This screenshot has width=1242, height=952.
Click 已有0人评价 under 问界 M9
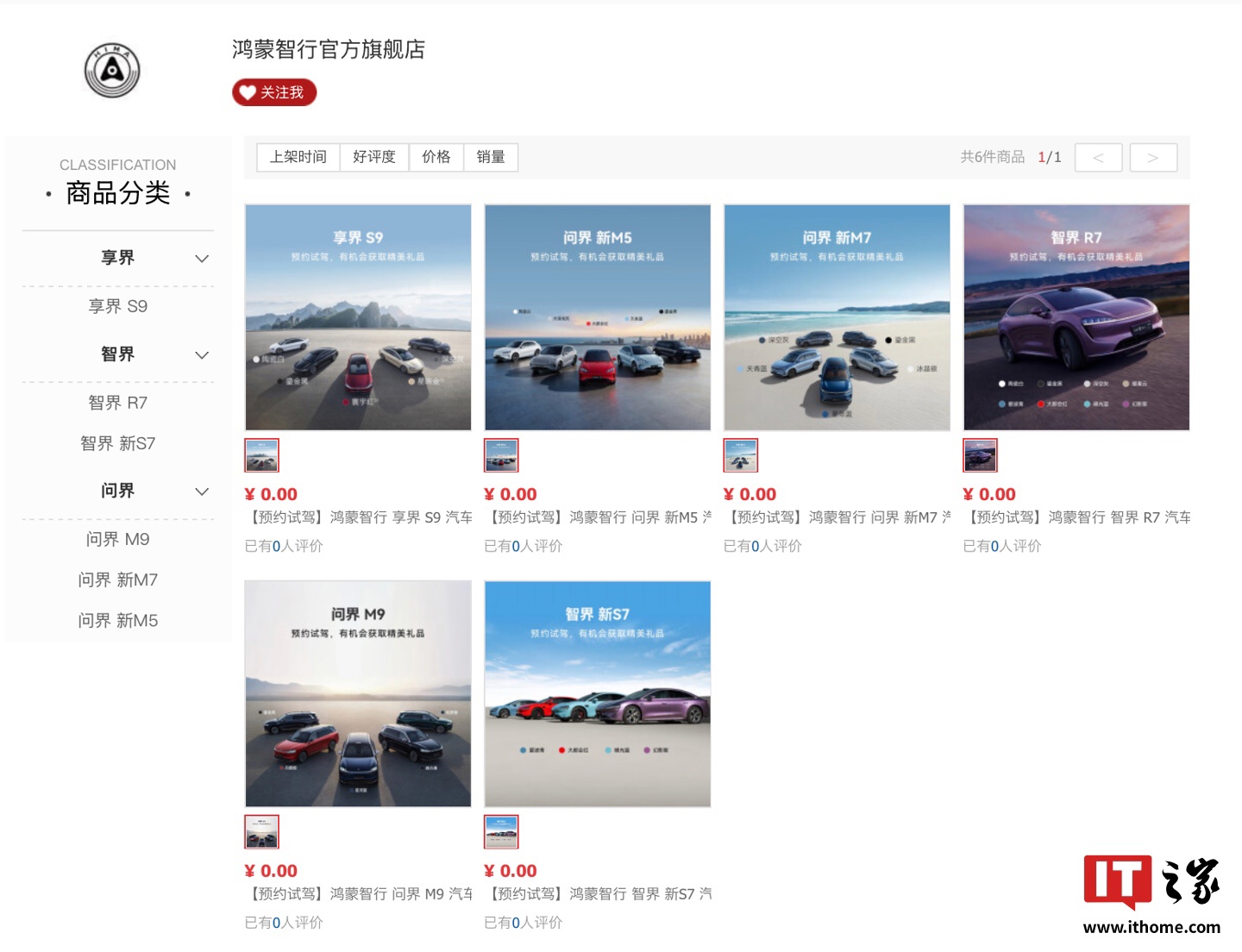(x=284, y=923)
